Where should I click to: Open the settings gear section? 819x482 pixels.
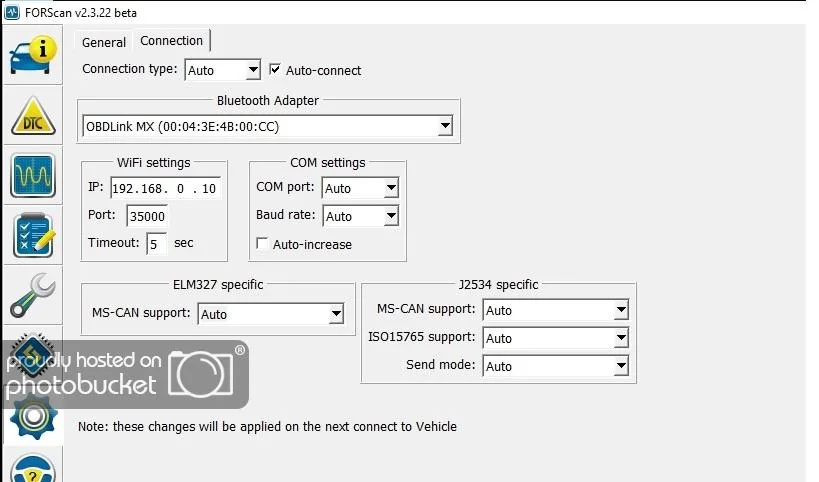click(33, 416)
